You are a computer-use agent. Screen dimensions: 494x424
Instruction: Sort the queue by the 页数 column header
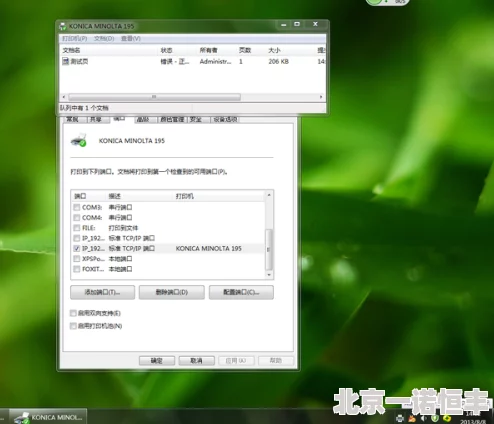tap(251, 50)
